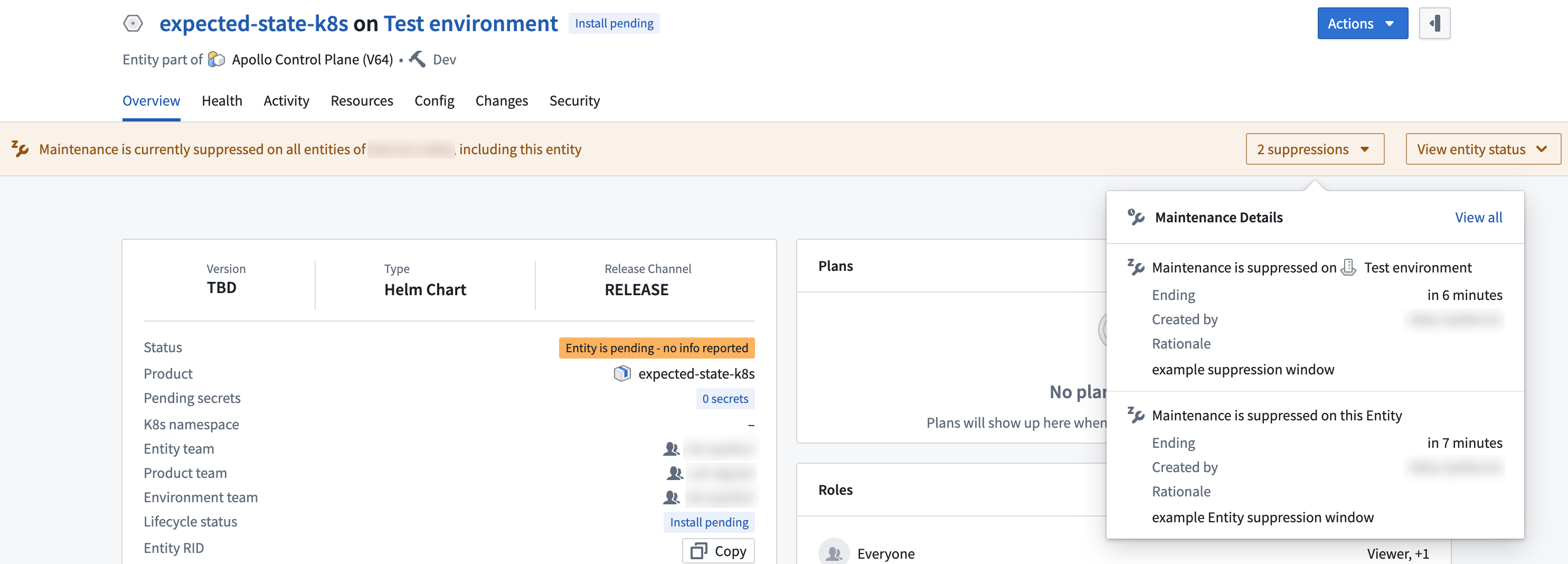Open the View entity status dropdown

pos(1482,149)
